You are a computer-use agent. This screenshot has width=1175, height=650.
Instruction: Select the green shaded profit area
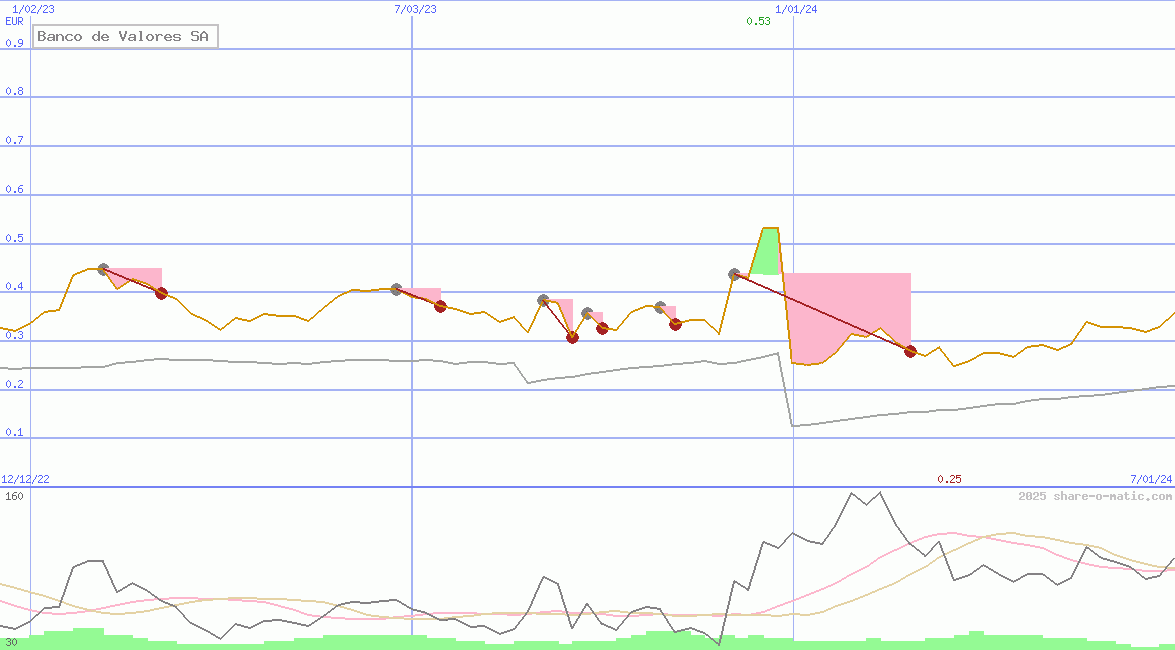(x=765, y=253)
